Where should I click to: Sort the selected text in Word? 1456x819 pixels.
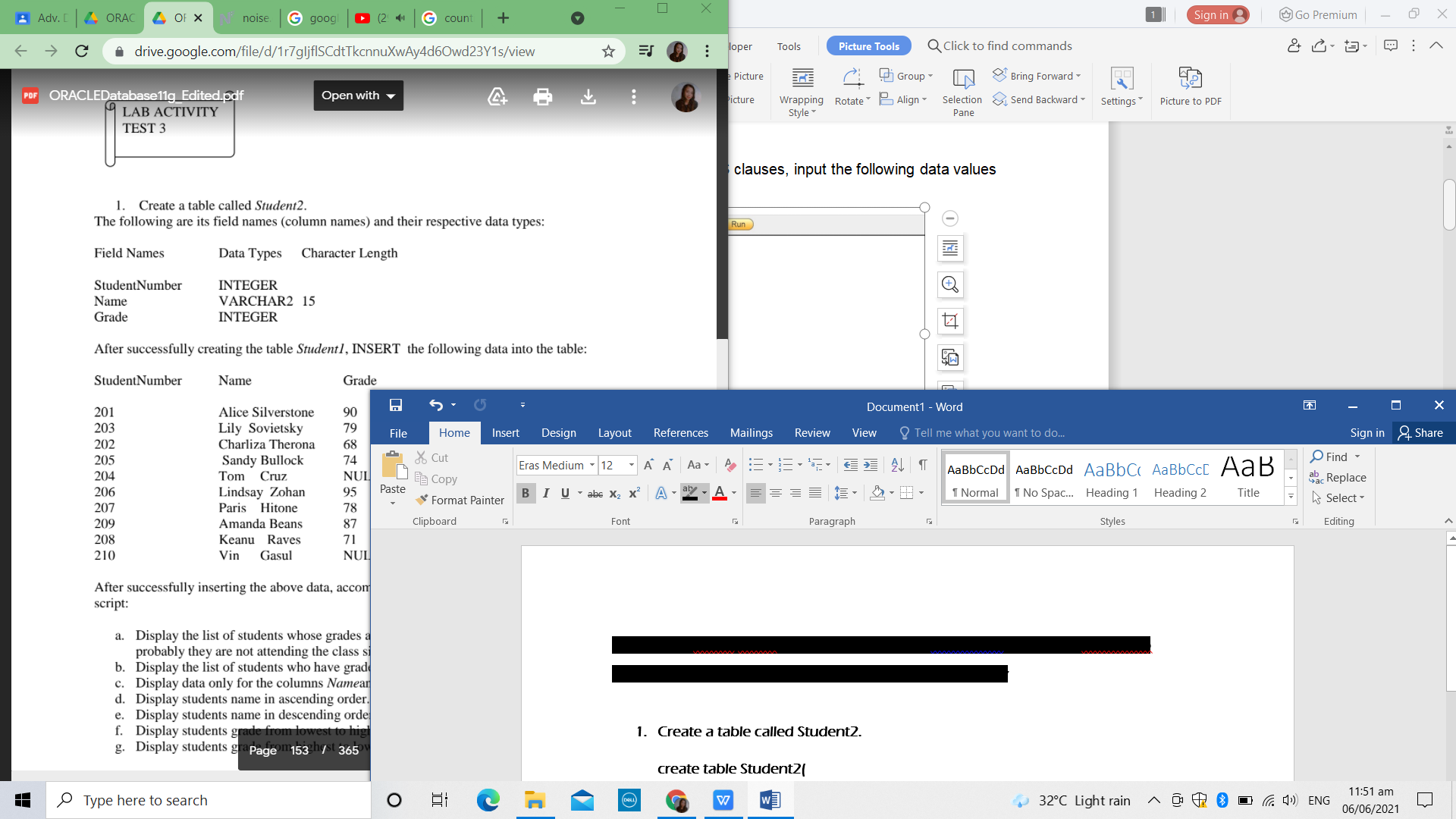tap(897, 465)
